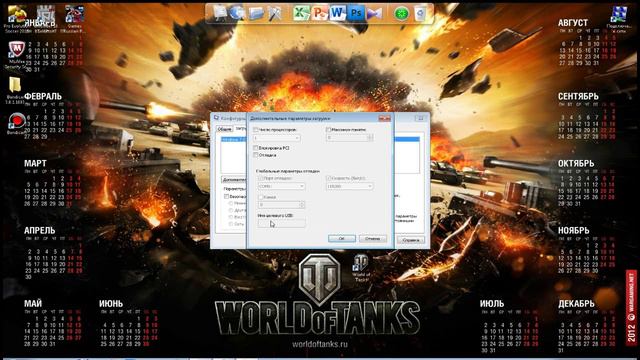
Task: Click 'Справка' help button in System Configuration
Action: [411, 240]
